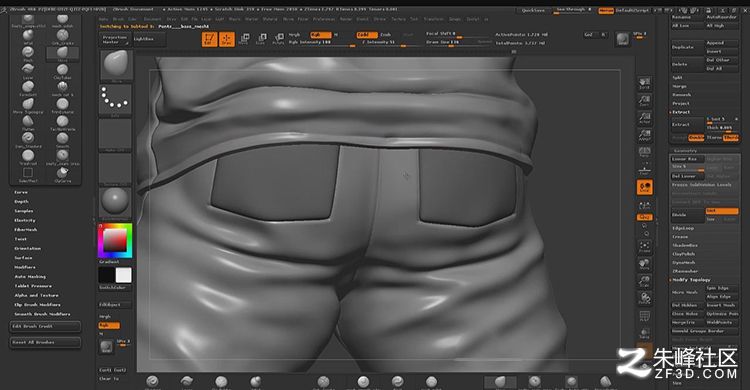Click Reset All Brushes

point(45,342)
